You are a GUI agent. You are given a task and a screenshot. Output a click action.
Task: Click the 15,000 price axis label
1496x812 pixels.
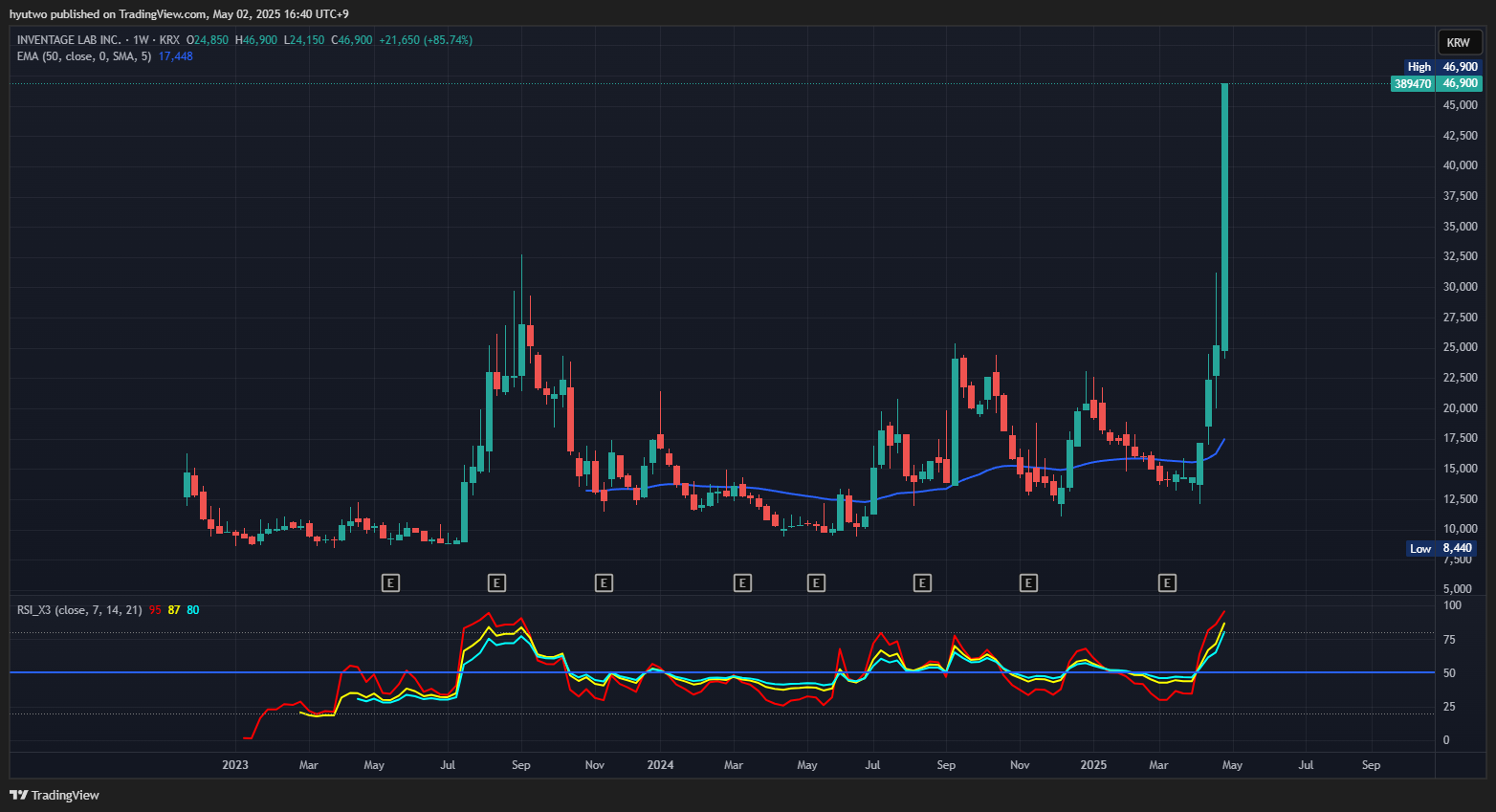click(x=1461, y=469)
